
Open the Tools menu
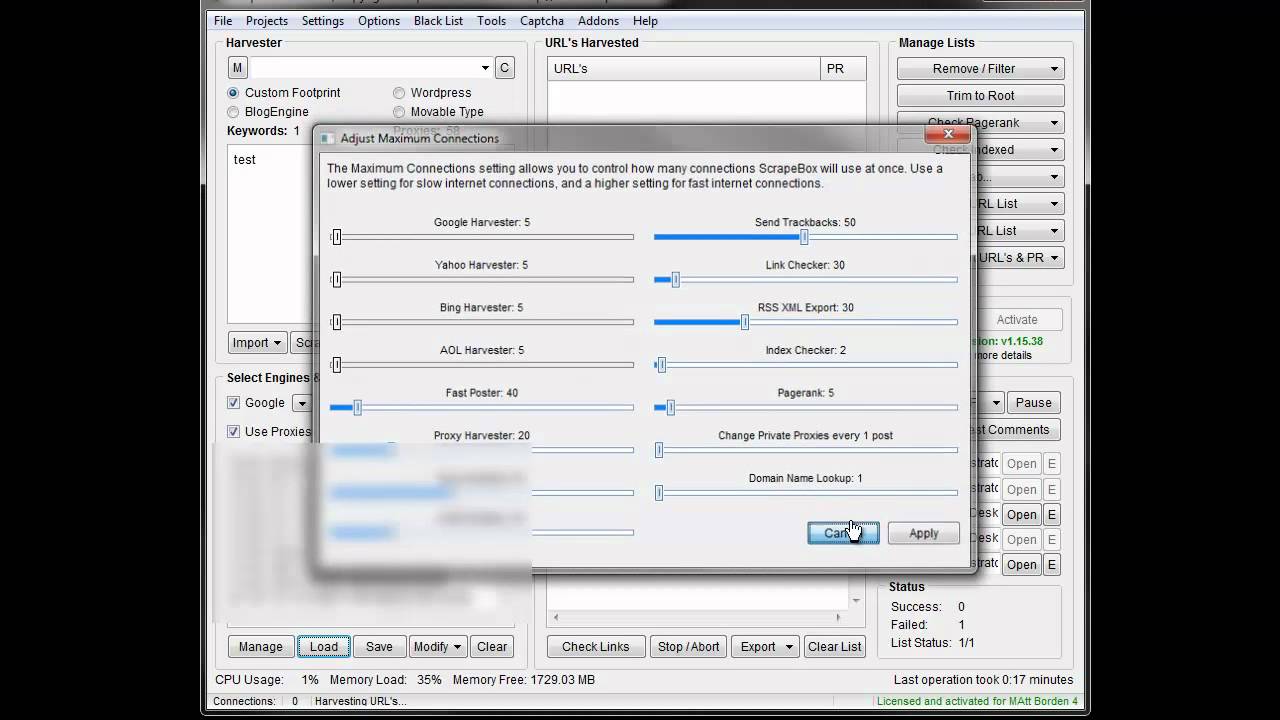point(491,21)
